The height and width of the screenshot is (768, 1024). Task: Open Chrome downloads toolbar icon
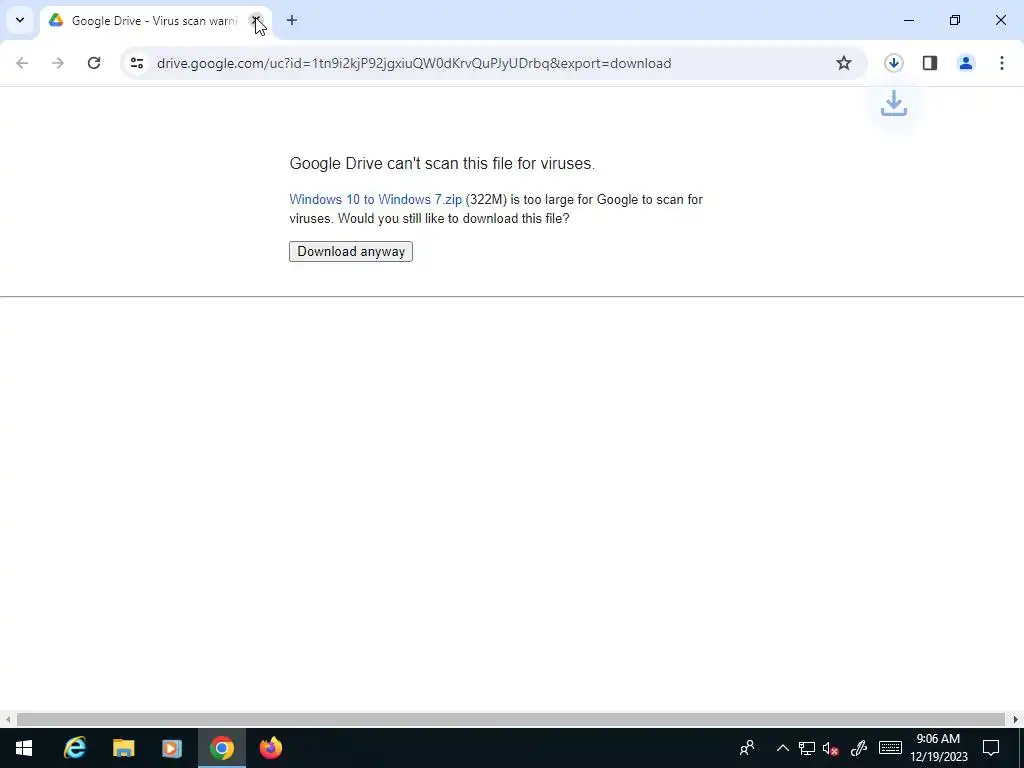coord(893,63)
